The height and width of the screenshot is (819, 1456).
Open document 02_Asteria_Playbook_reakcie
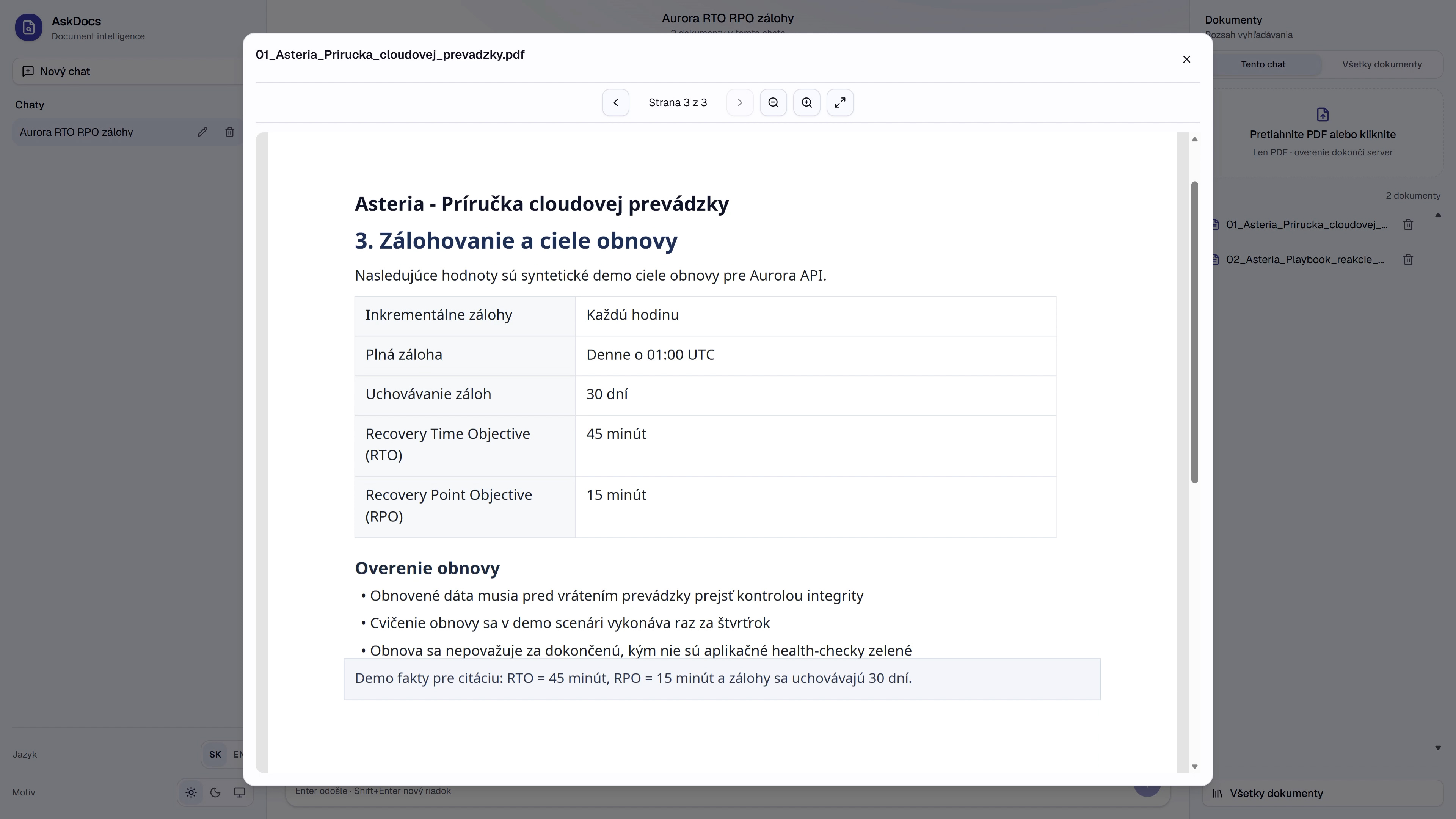(1304, 259)
